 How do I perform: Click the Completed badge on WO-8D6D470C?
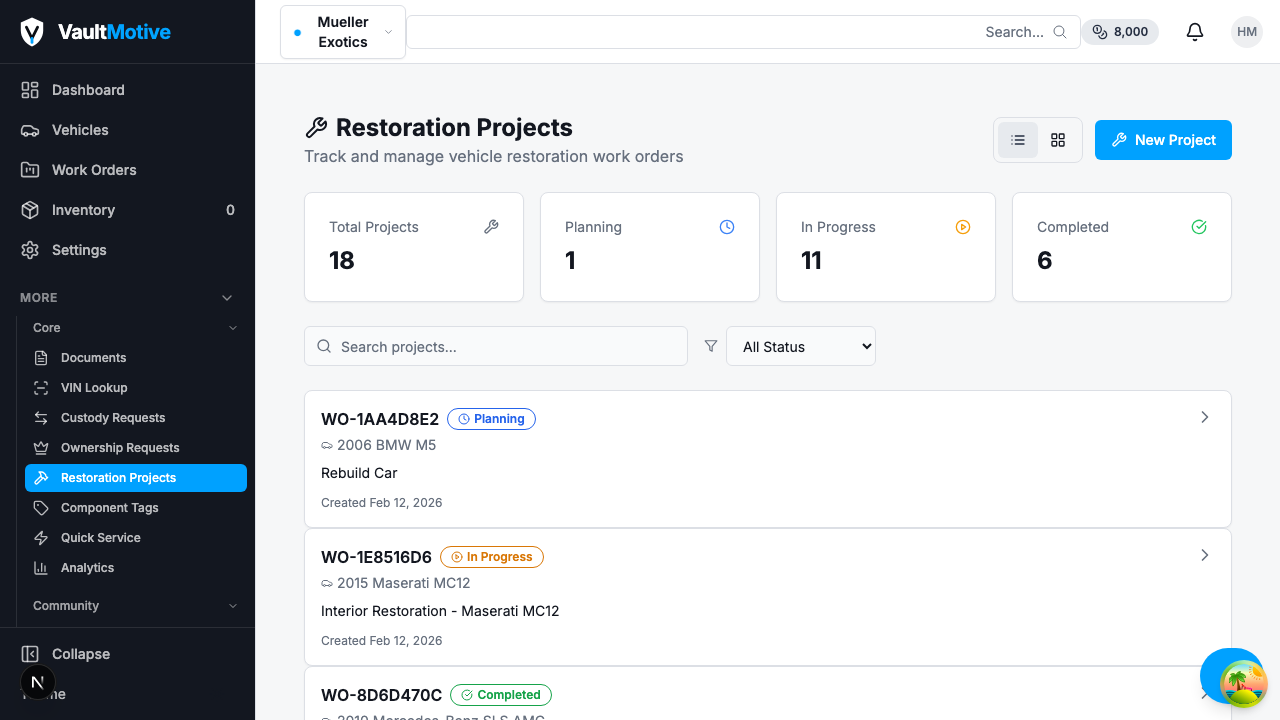pos(501,695)
